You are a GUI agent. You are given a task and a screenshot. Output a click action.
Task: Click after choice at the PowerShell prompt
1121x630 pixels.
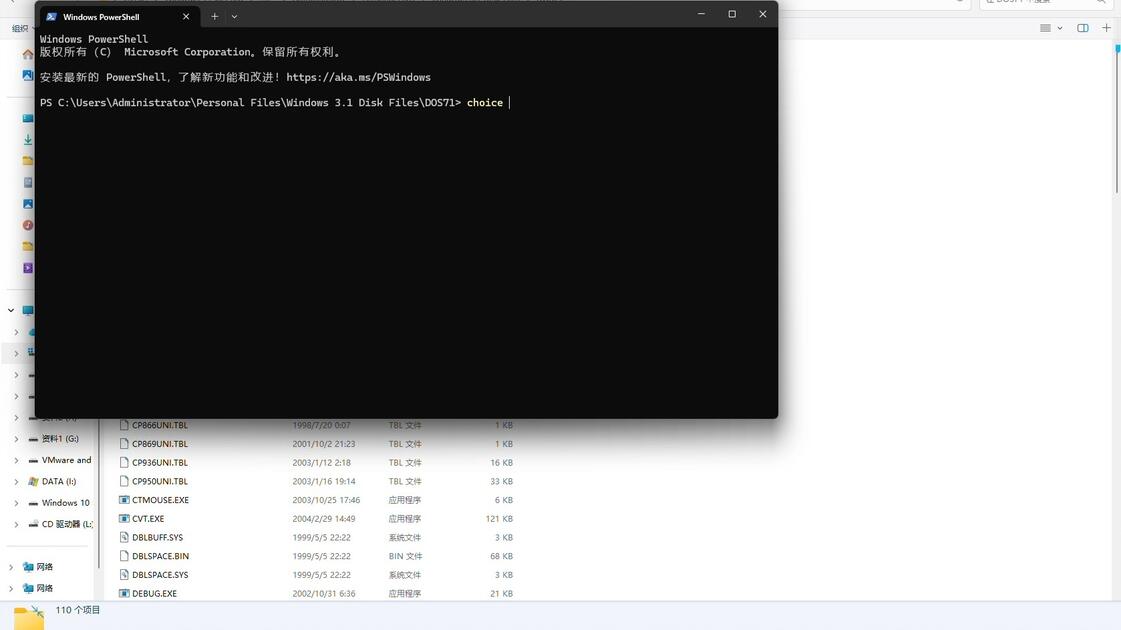click(x=509, y=102)
